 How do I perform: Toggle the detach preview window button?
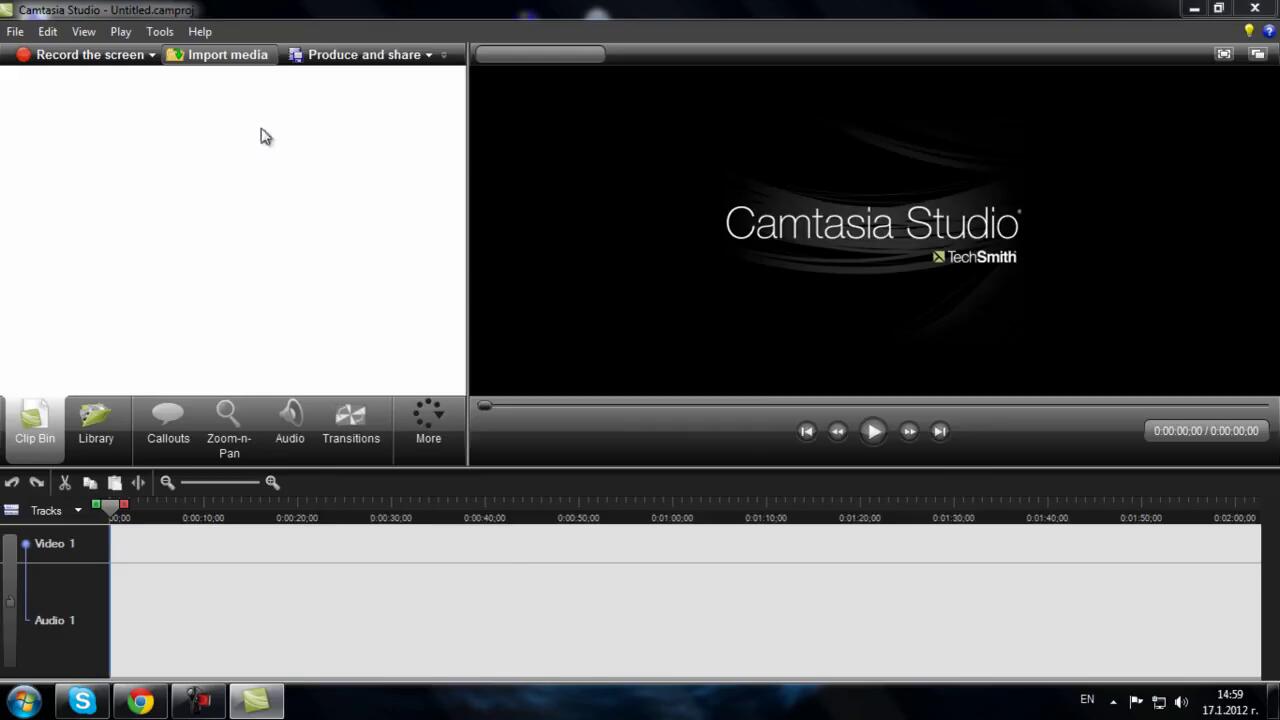pyautogui.click(x=1257, y=54)
